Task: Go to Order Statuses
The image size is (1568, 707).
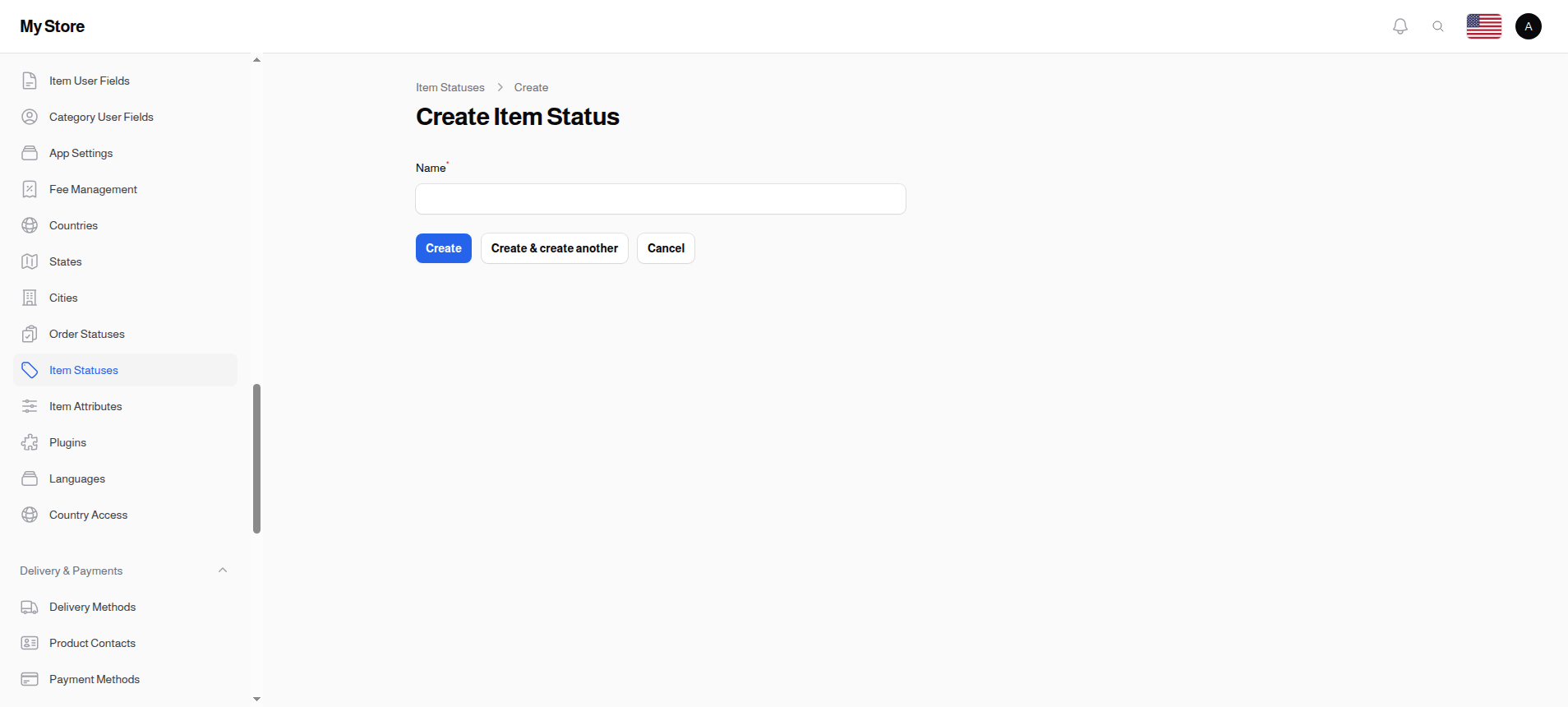Action: 126,334
